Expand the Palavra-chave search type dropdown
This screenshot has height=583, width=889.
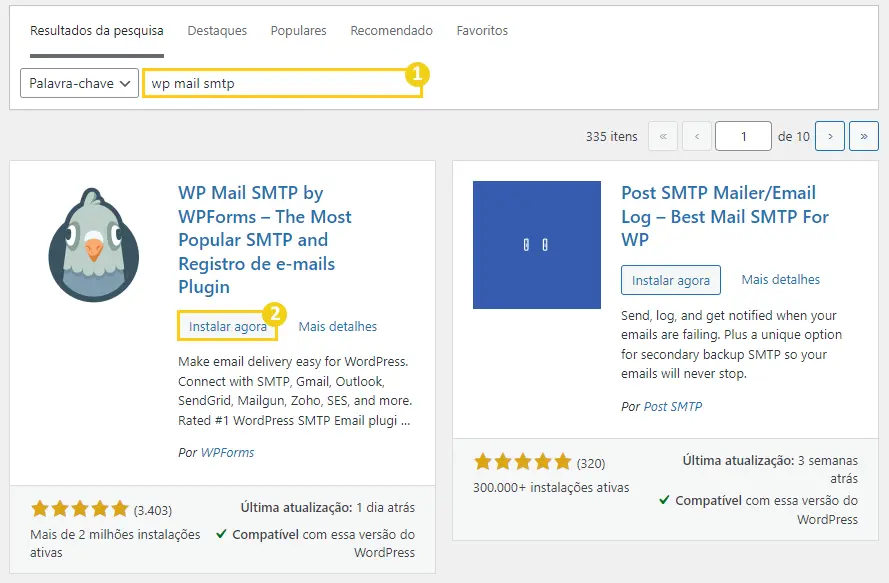tap(79, 83)
